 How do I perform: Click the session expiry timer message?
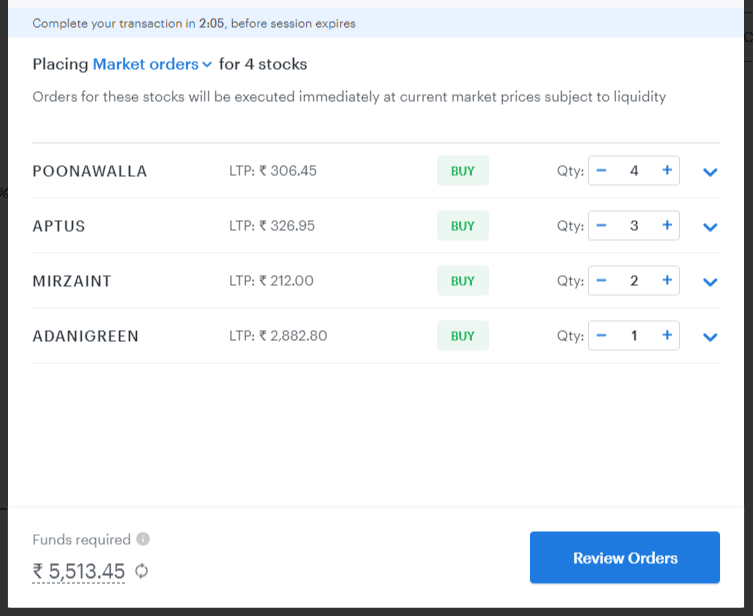tap(194, 24)
